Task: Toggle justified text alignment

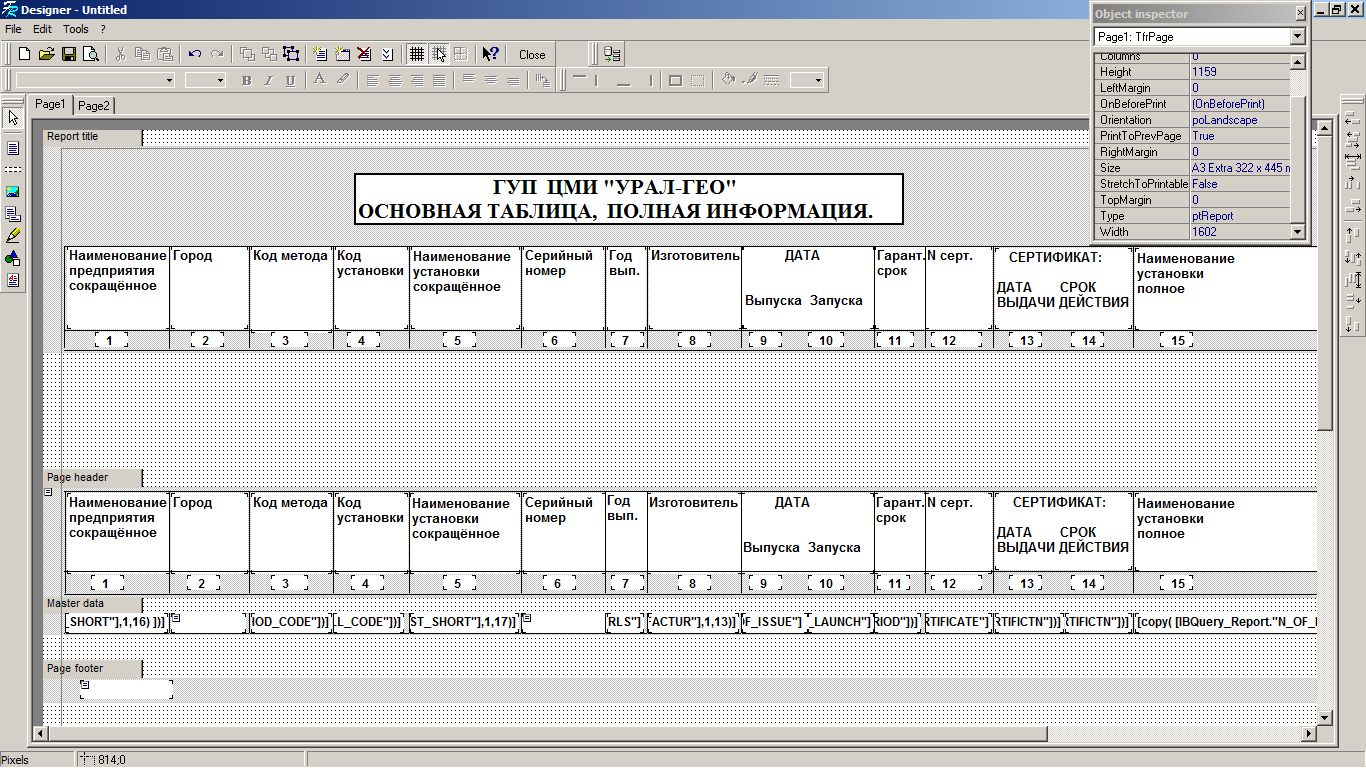Action: (x=438, y=81)
